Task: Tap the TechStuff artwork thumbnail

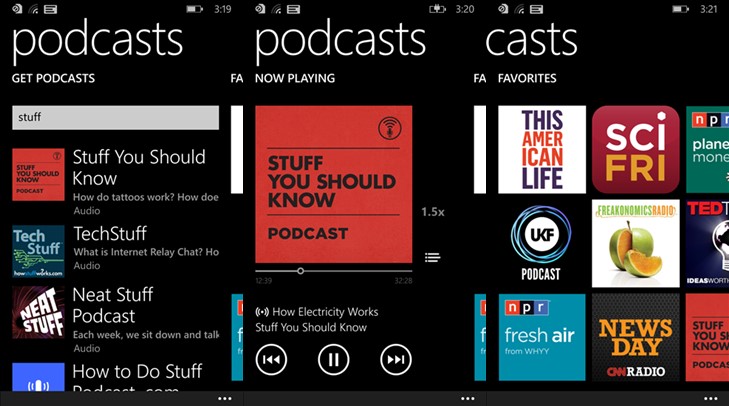Action: coord(38,251)
